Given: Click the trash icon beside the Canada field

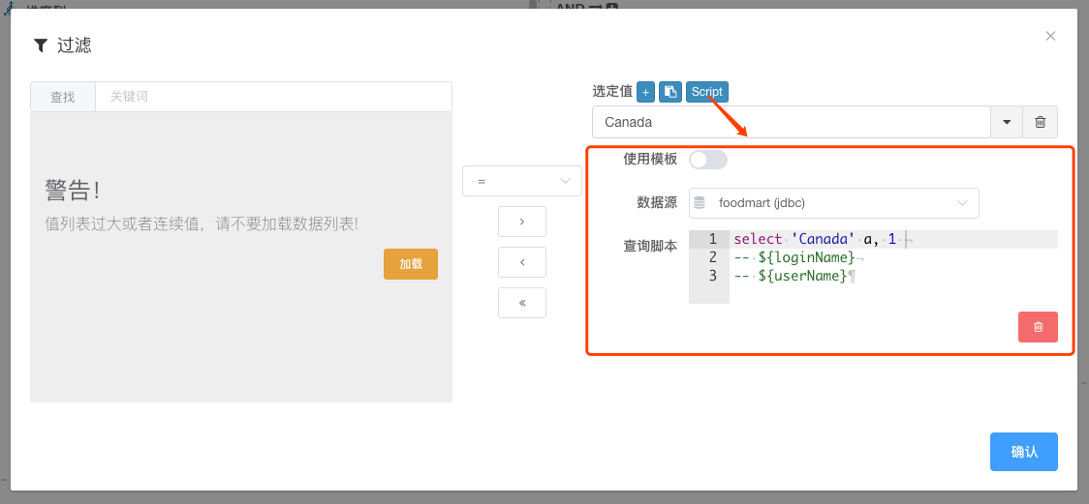Looking at the screenshot, I should (x=1040, y=122).
